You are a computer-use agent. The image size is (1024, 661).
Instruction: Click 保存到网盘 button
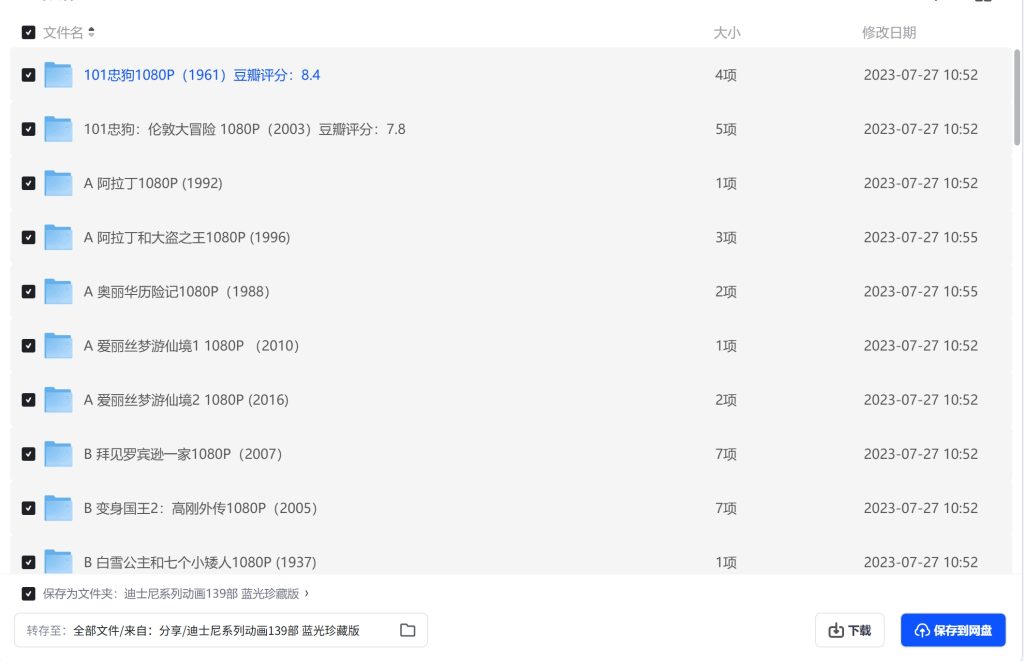click(953, 630)
